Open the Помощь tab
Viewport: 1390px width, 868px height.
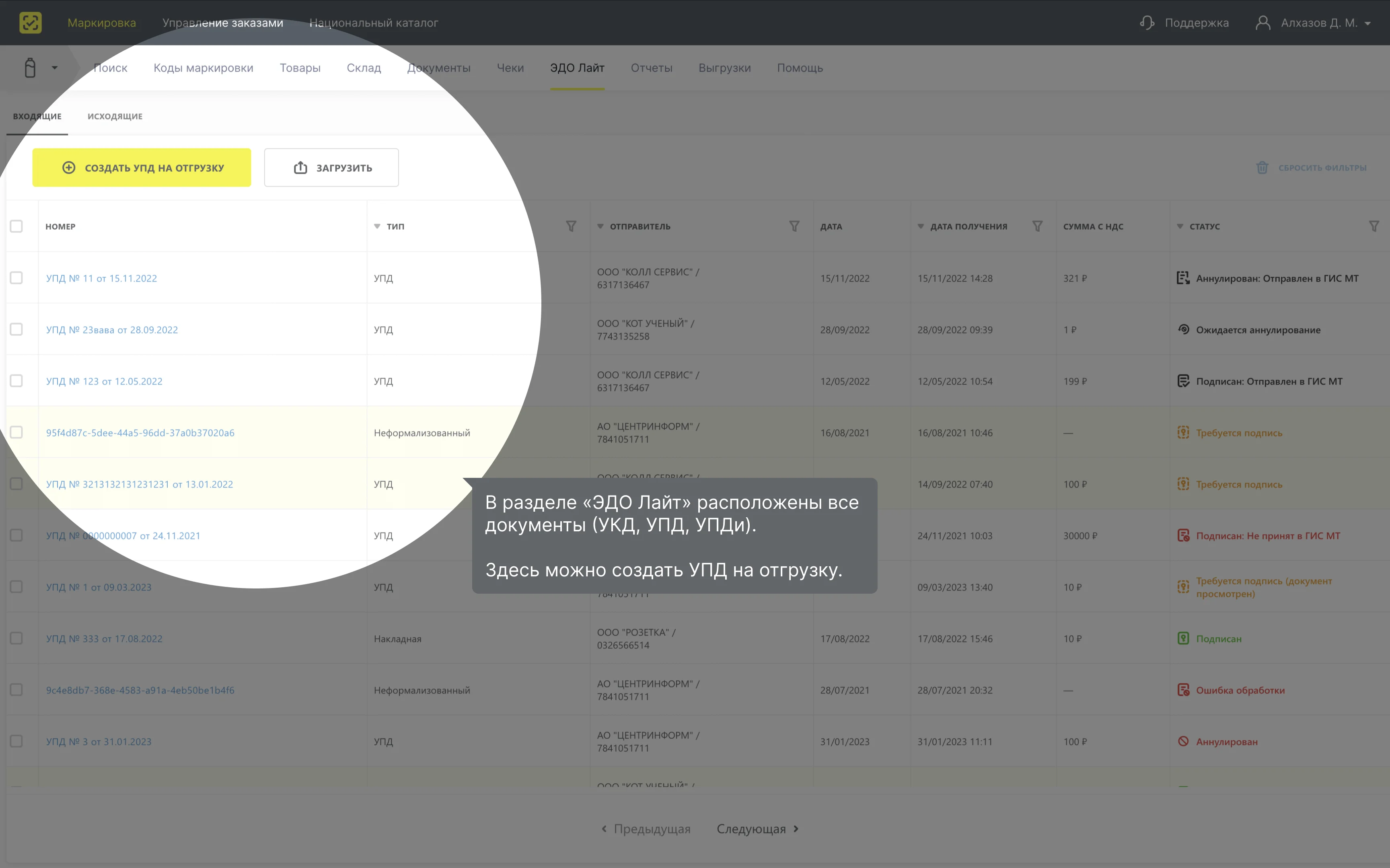coord(800,68)
